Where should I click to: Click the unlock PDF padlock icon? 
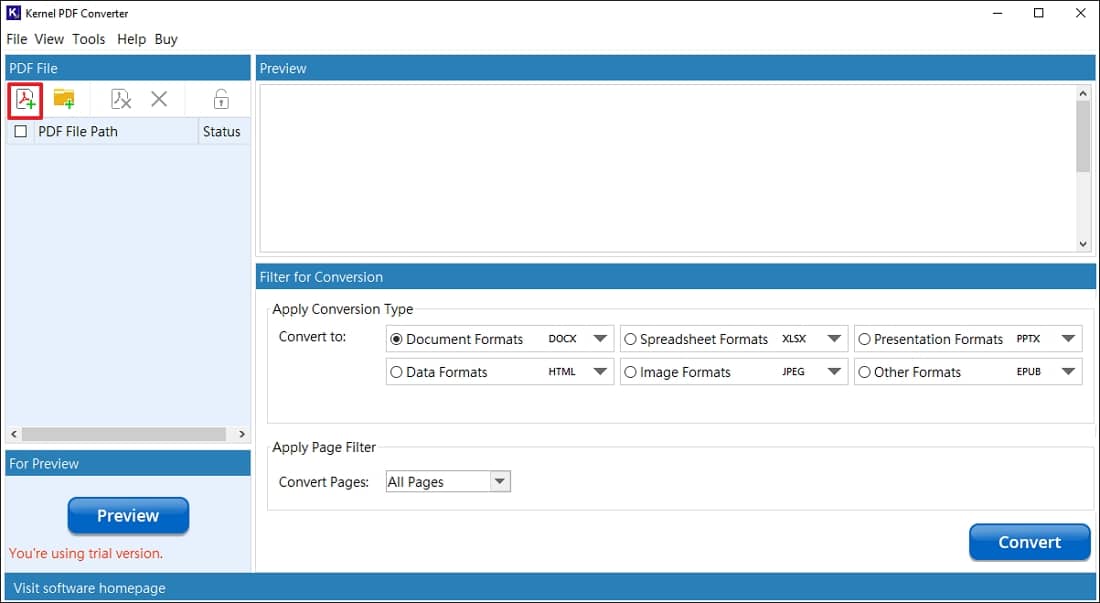(x=220, y=99)
